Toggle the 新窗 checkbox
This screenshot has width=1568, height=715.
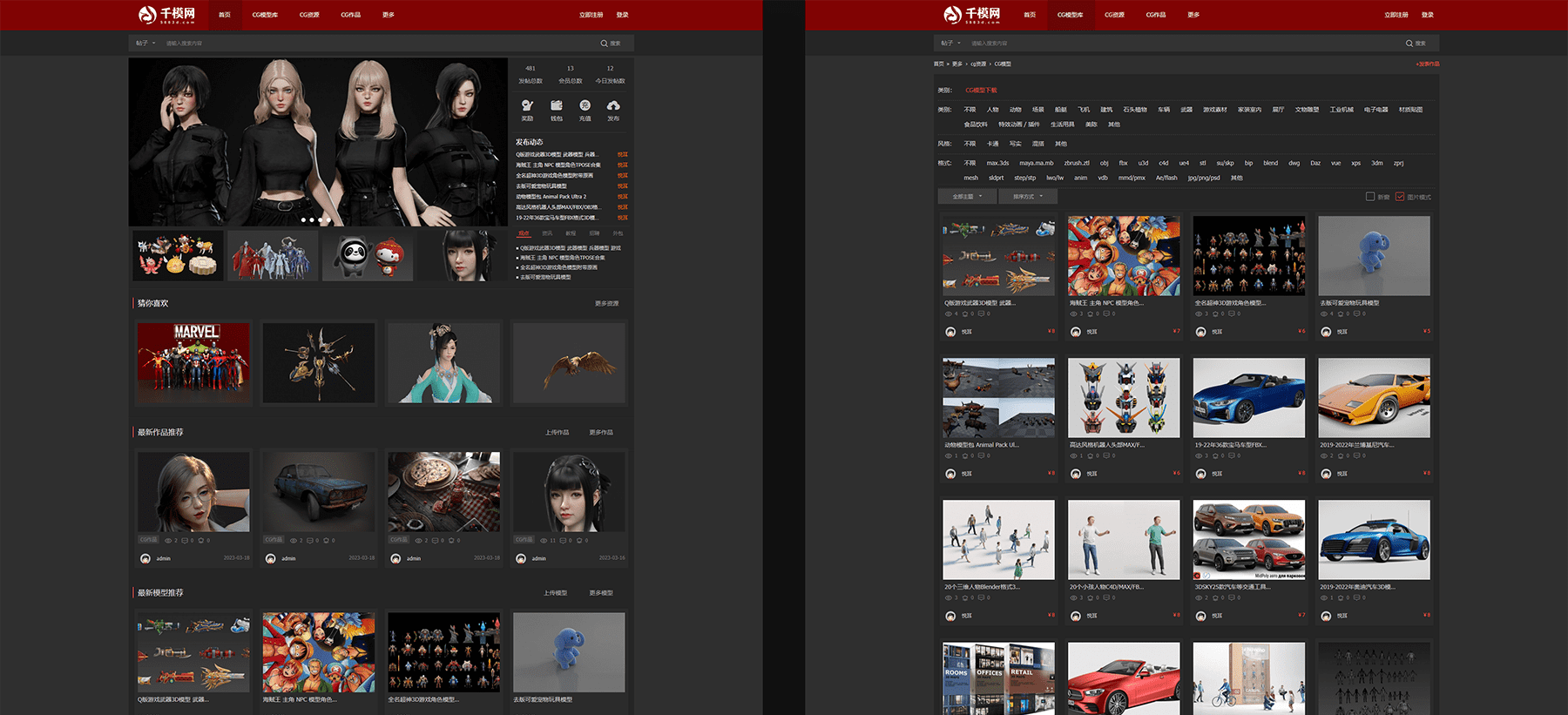(1370, 197)
